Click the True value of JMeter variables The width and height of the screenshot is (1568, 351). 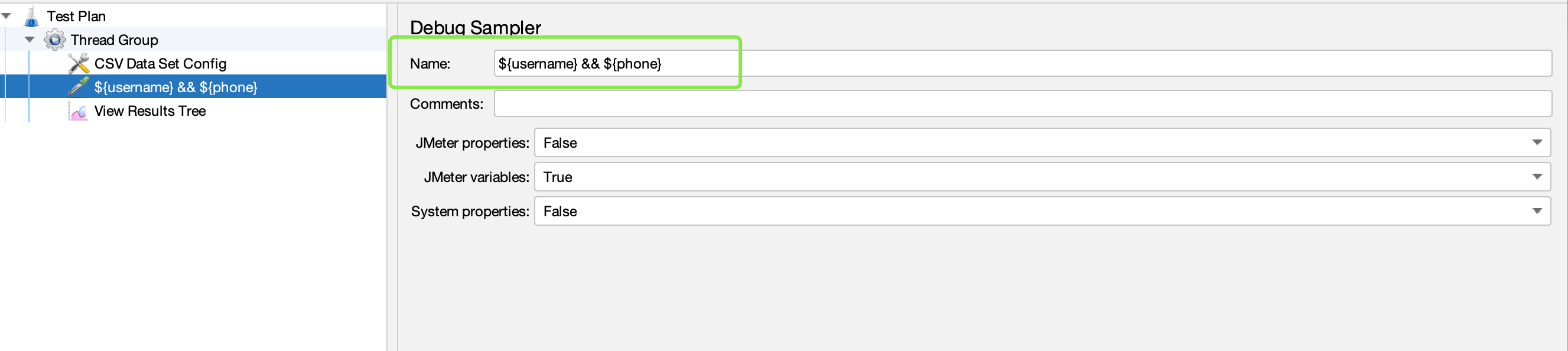click(558, 177)
